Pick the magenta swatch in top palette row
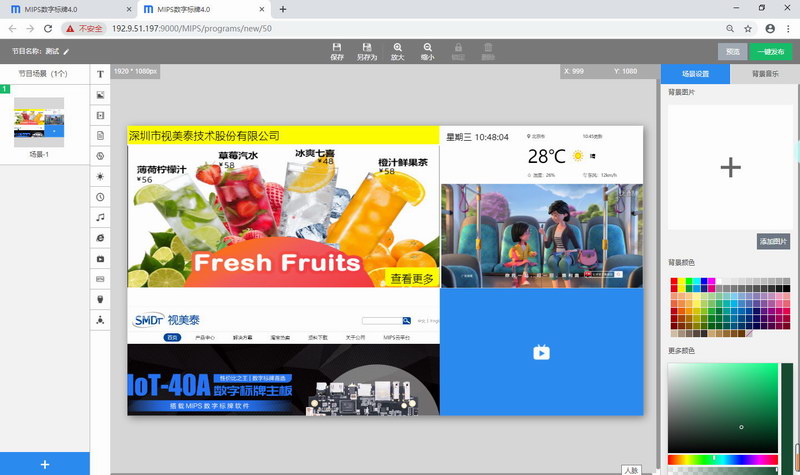800x475 pixels. (x=711, y=281)
